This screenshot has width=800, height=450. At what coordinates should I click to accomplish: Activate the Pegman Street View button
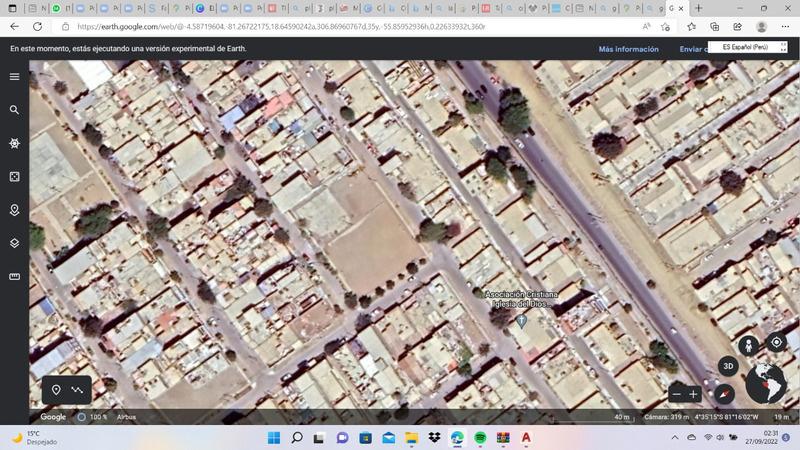[x=748, y=346]
